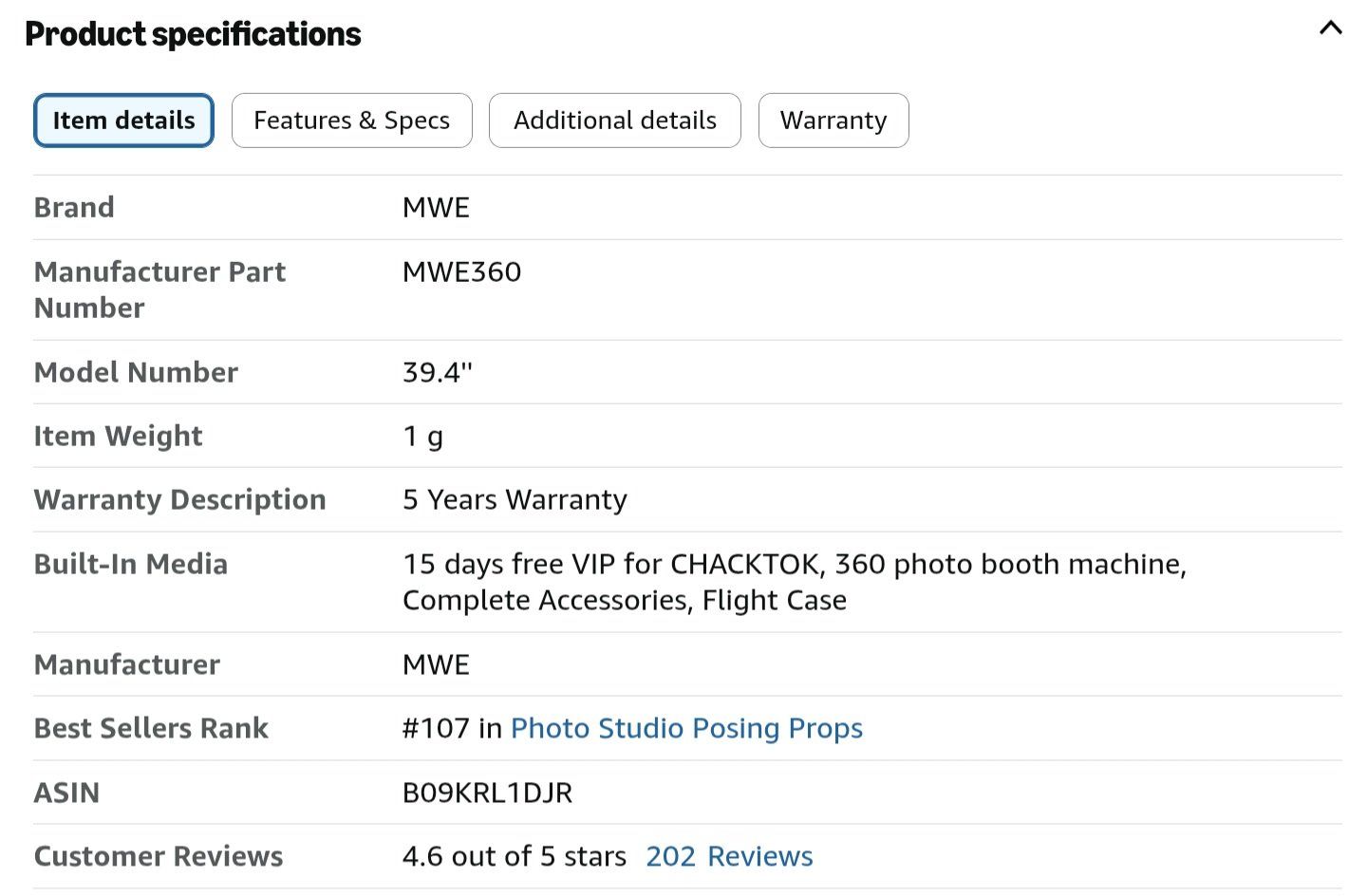Click the Brand label
1367x896 pixels.
tap(74, 208)
